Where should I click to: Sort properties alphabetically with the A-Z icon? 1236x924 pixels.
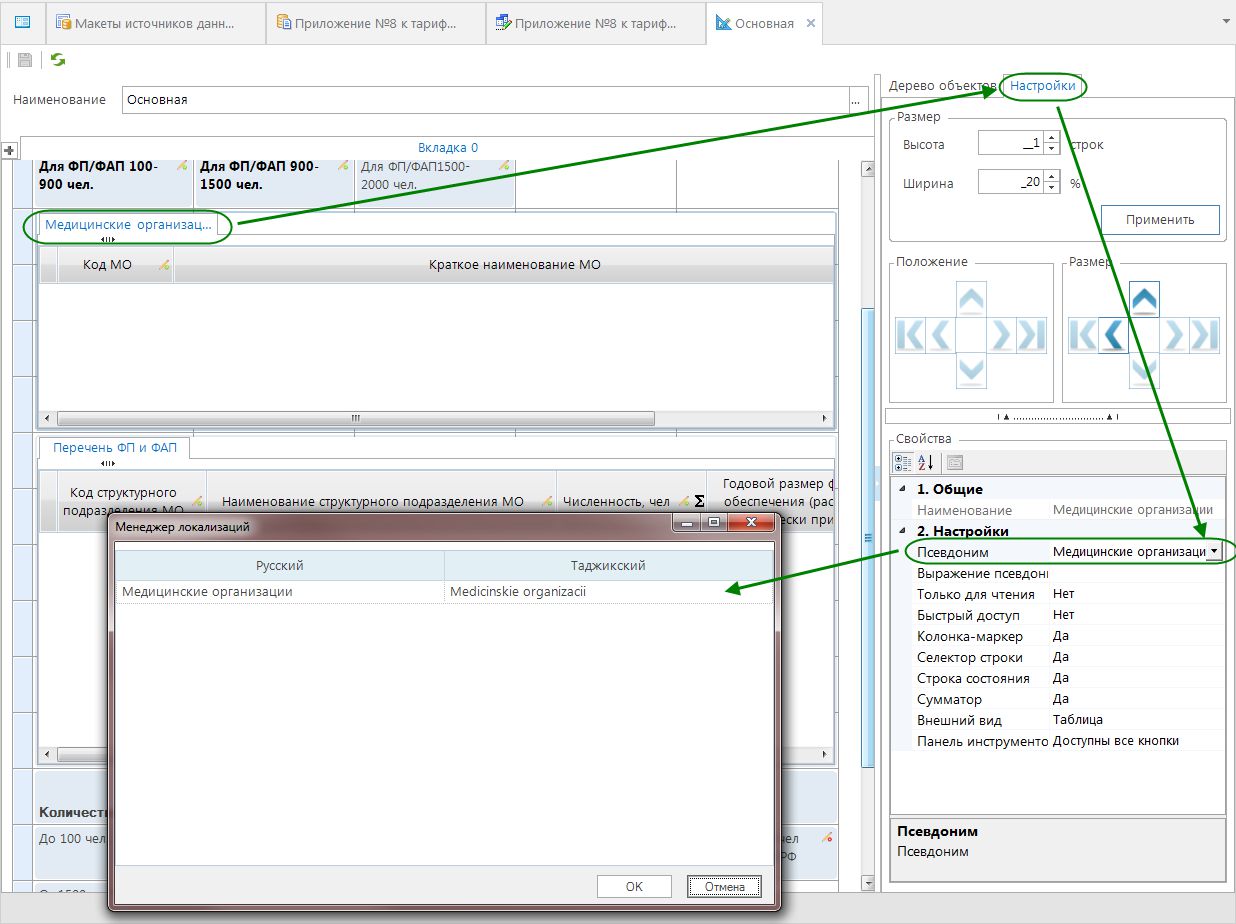[x=925, y=462]
